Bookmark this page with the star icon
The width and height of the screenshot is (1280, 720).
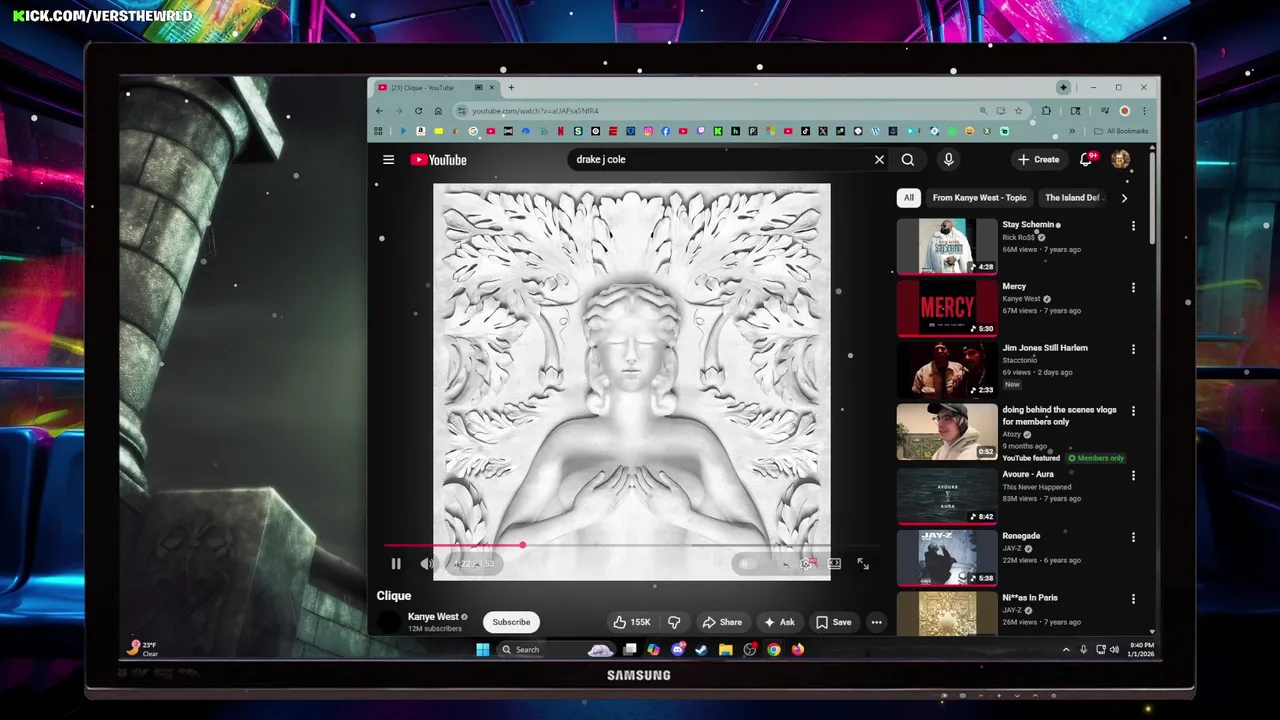click(x=1019, y=111)
